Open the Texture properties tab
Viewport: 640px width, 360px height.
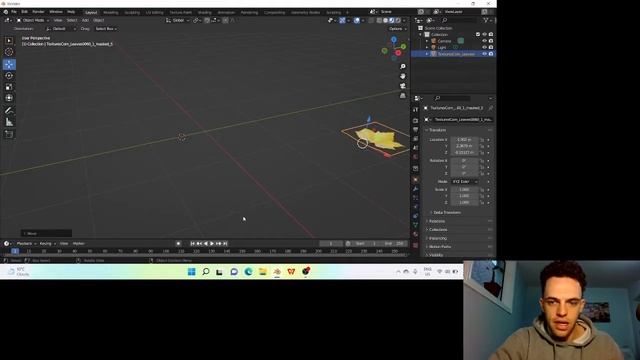click(x=416, y=245)
